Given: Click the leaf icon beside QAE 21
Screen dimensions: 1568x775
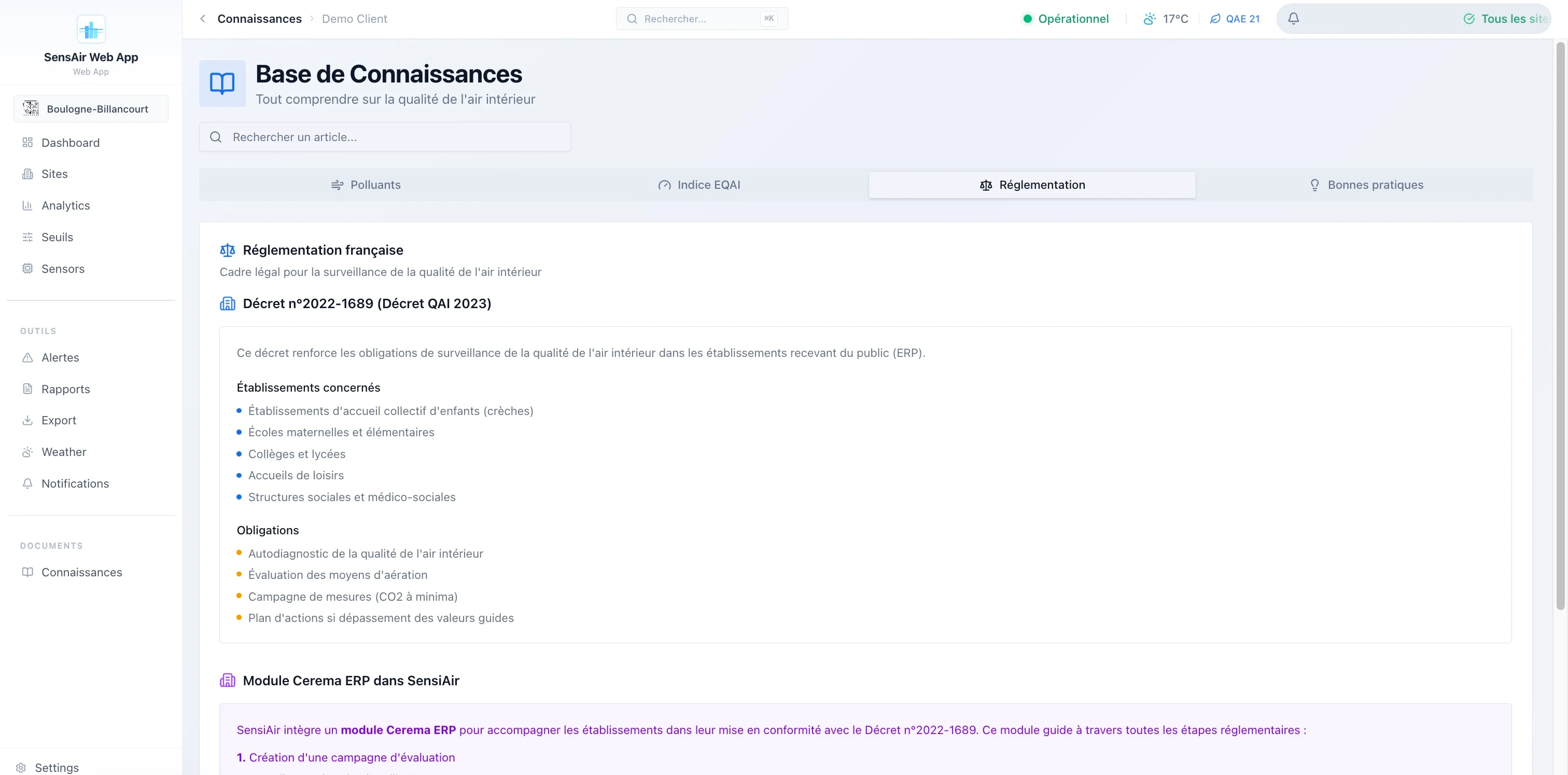Looking at the screenshot, I should [1215, 19].
